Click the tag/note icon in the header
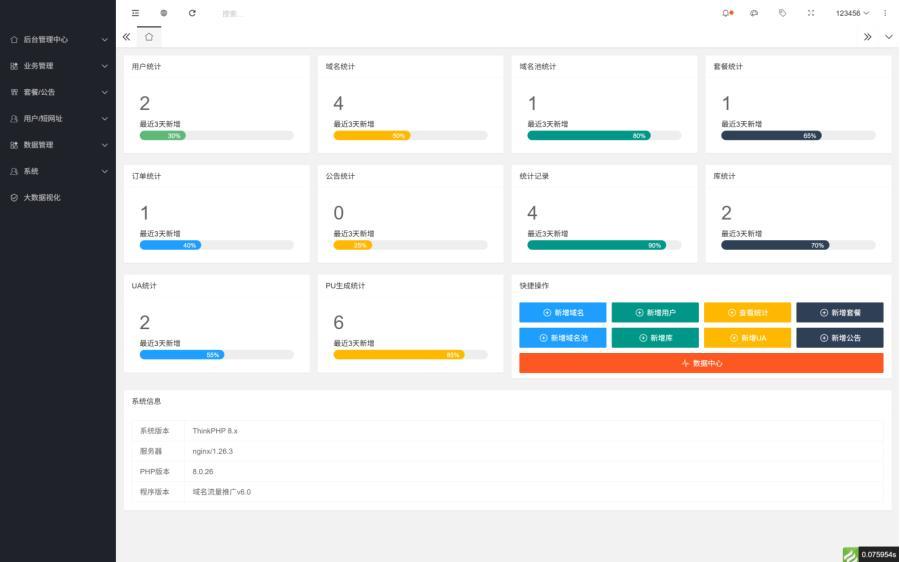Image resolution: width=900 pixels, height=562 pixels. point(782,13)
